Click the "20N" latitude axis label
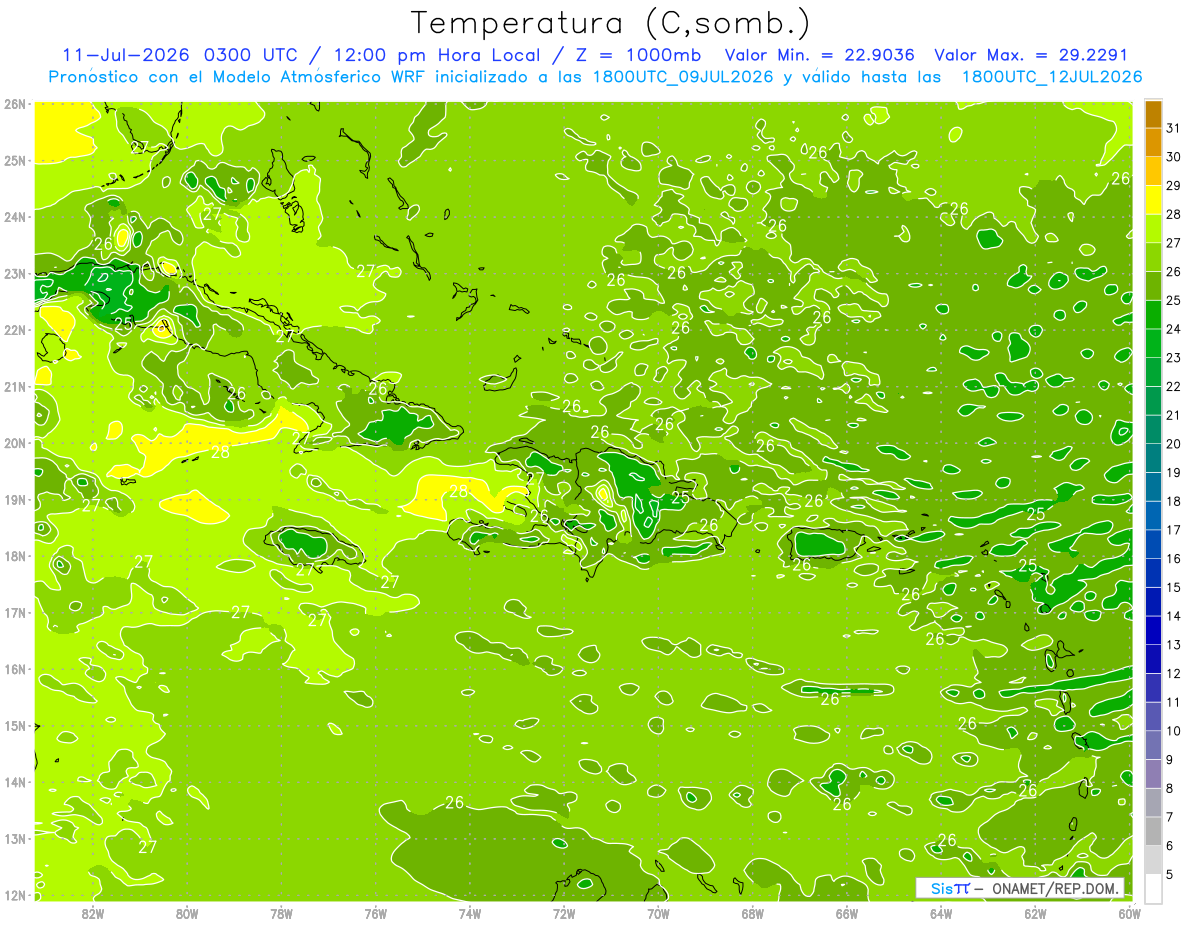This screenshot has width=1200, height=927. click(15, 443)
